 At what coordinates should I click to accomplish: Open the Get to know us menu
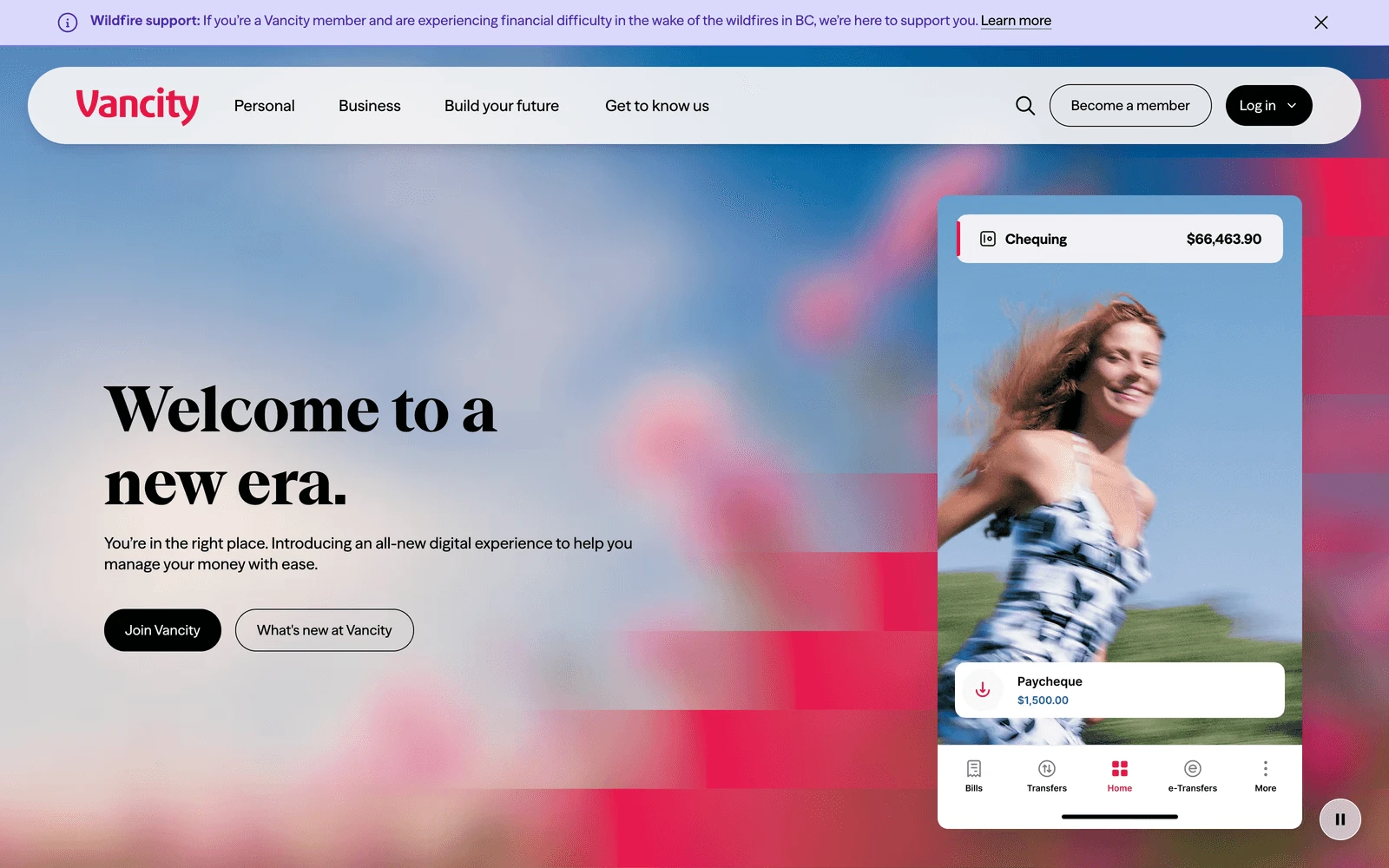pyautogui.click(x=657, y=106)
